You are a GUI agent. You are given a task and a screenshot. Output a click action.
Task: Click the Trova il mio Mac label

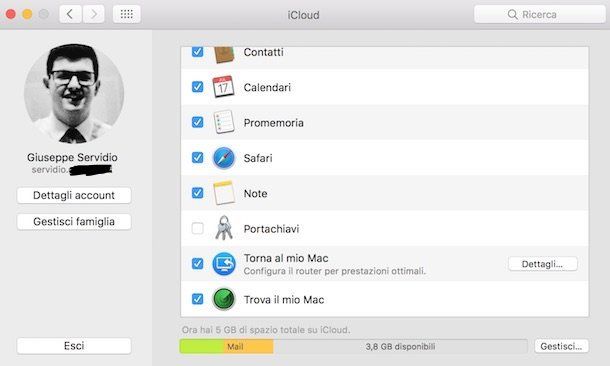click(x=284, y=299)
